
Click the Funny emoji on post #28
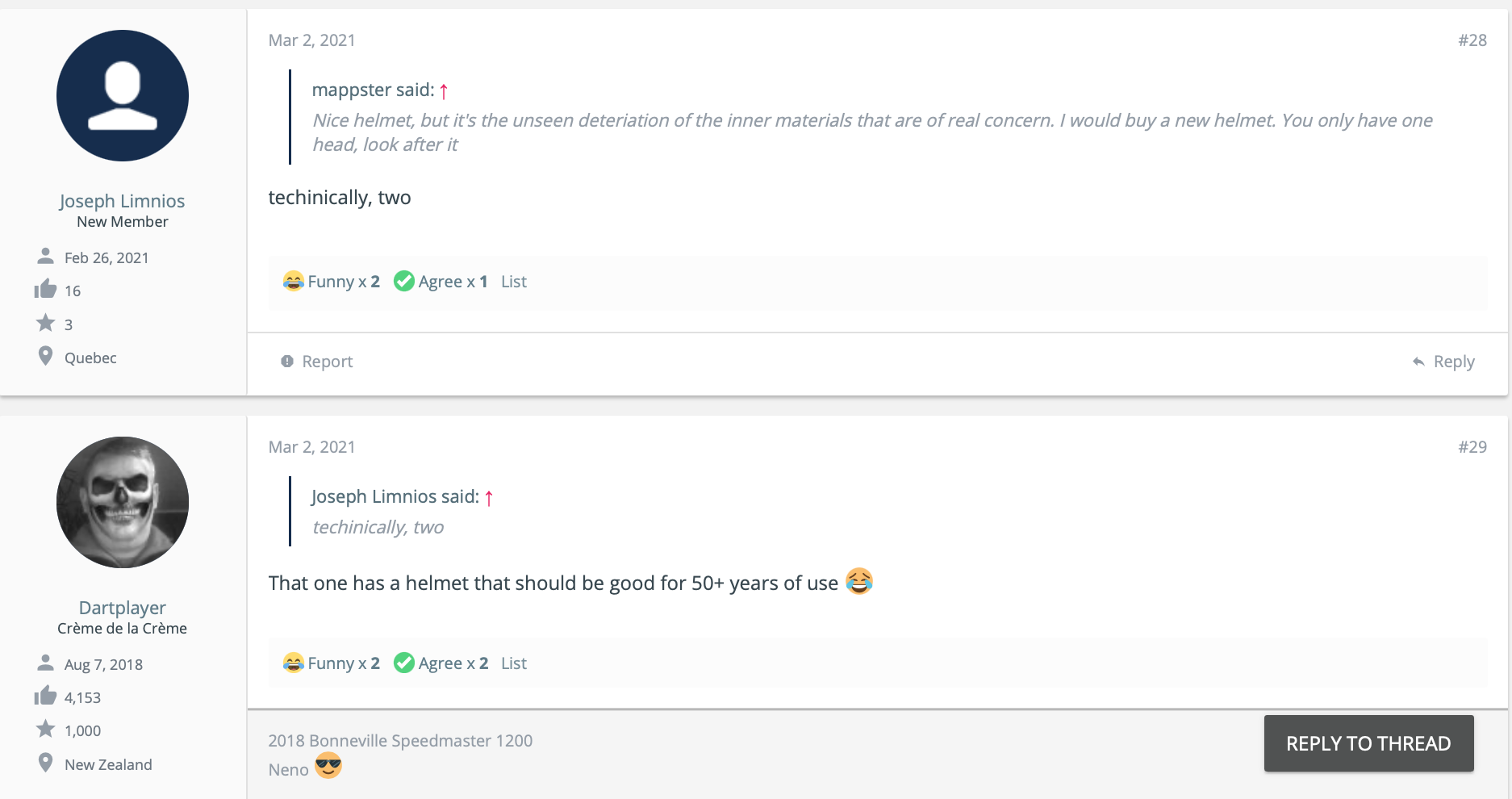[294, 281]
